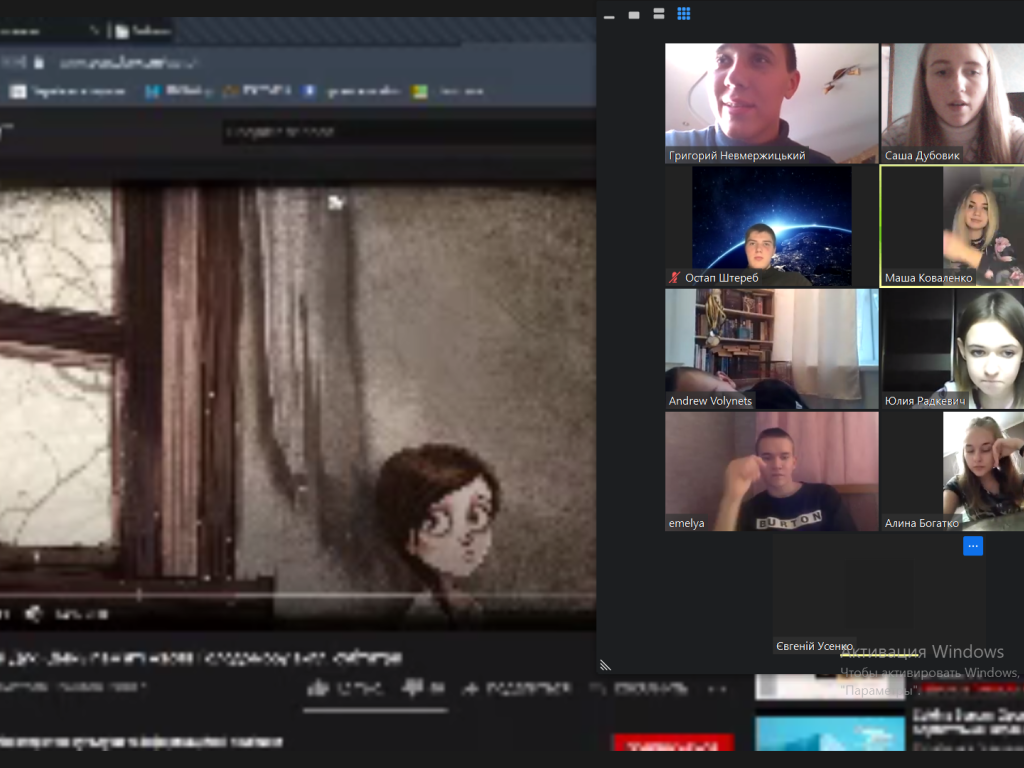Switch to single active speaker view
Screen dimensions: 1024x768
pos(634,15)
